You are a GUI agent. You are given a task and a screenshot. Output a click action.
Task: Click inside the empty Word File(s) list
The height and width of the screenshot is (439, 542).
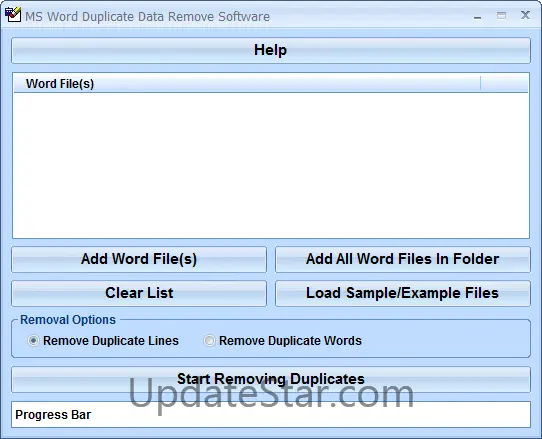(x=271, y=165)
